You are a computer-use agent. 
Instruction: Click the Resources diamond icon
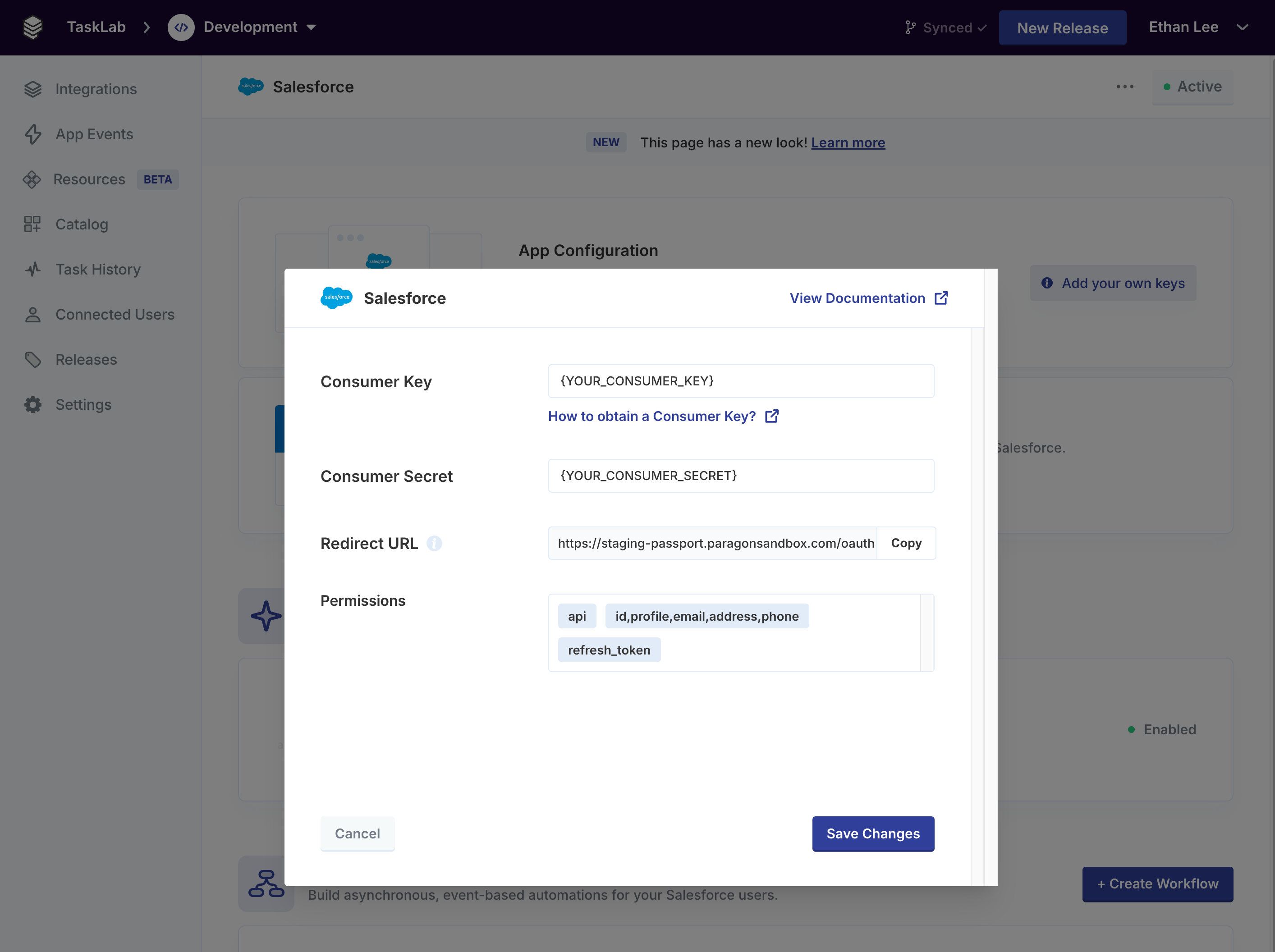[32, 179]
